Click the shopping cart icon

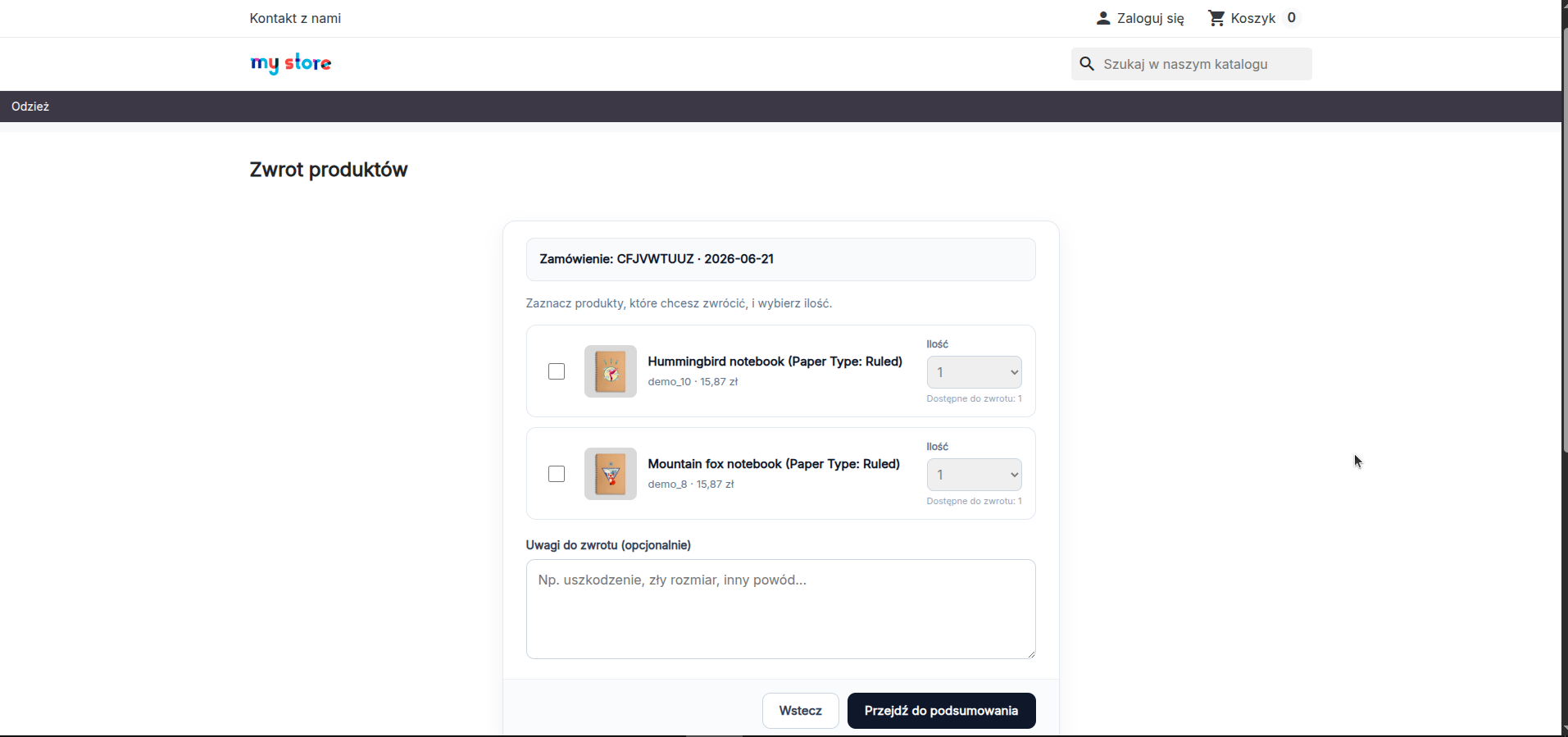click(x=1216, y=18)
